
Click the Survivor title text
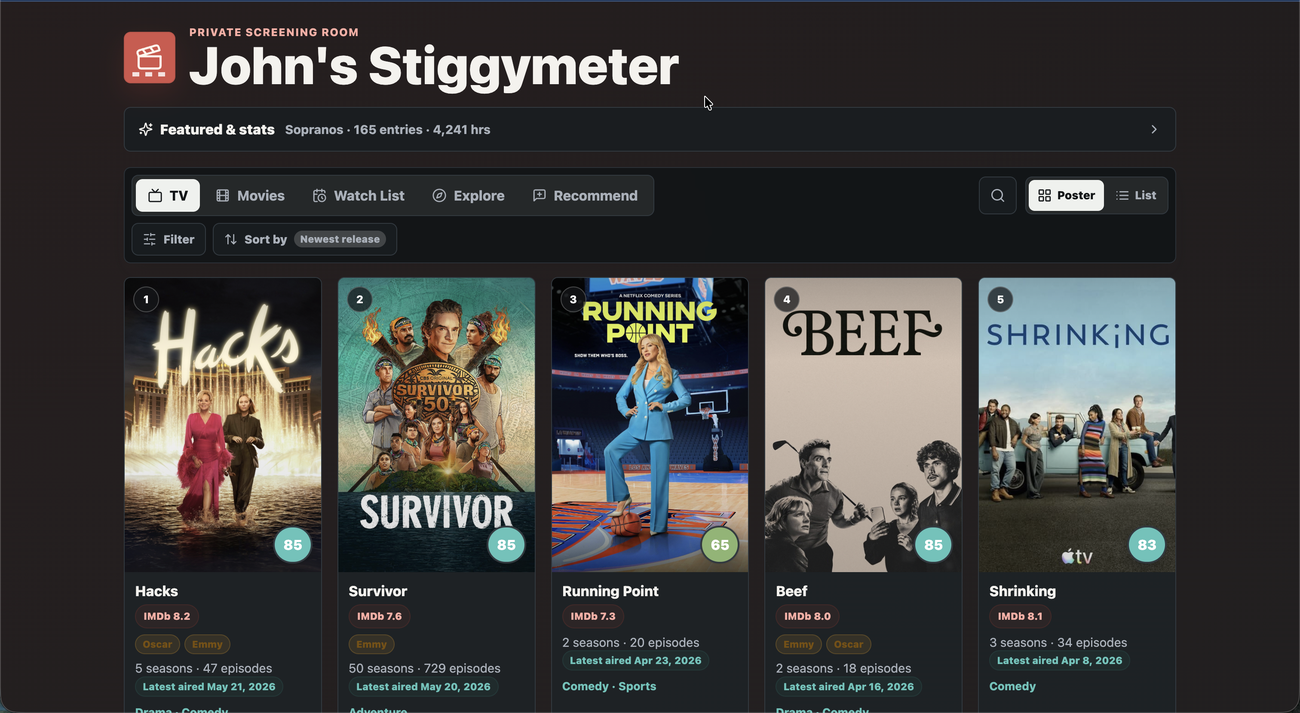pyautogui.click(x=378, y=591)
